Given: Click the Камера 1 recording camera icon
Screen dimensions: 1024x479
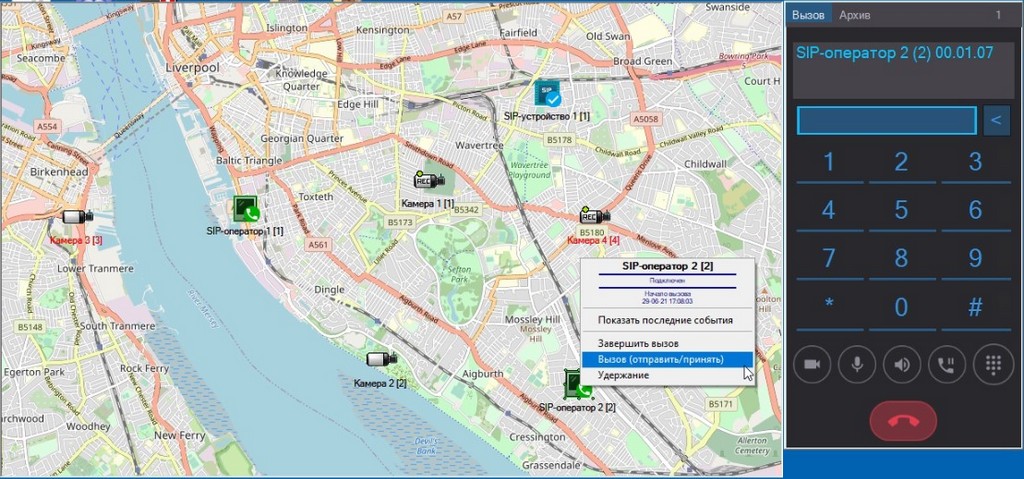Looking at the screenshot, I should (429, 181).
